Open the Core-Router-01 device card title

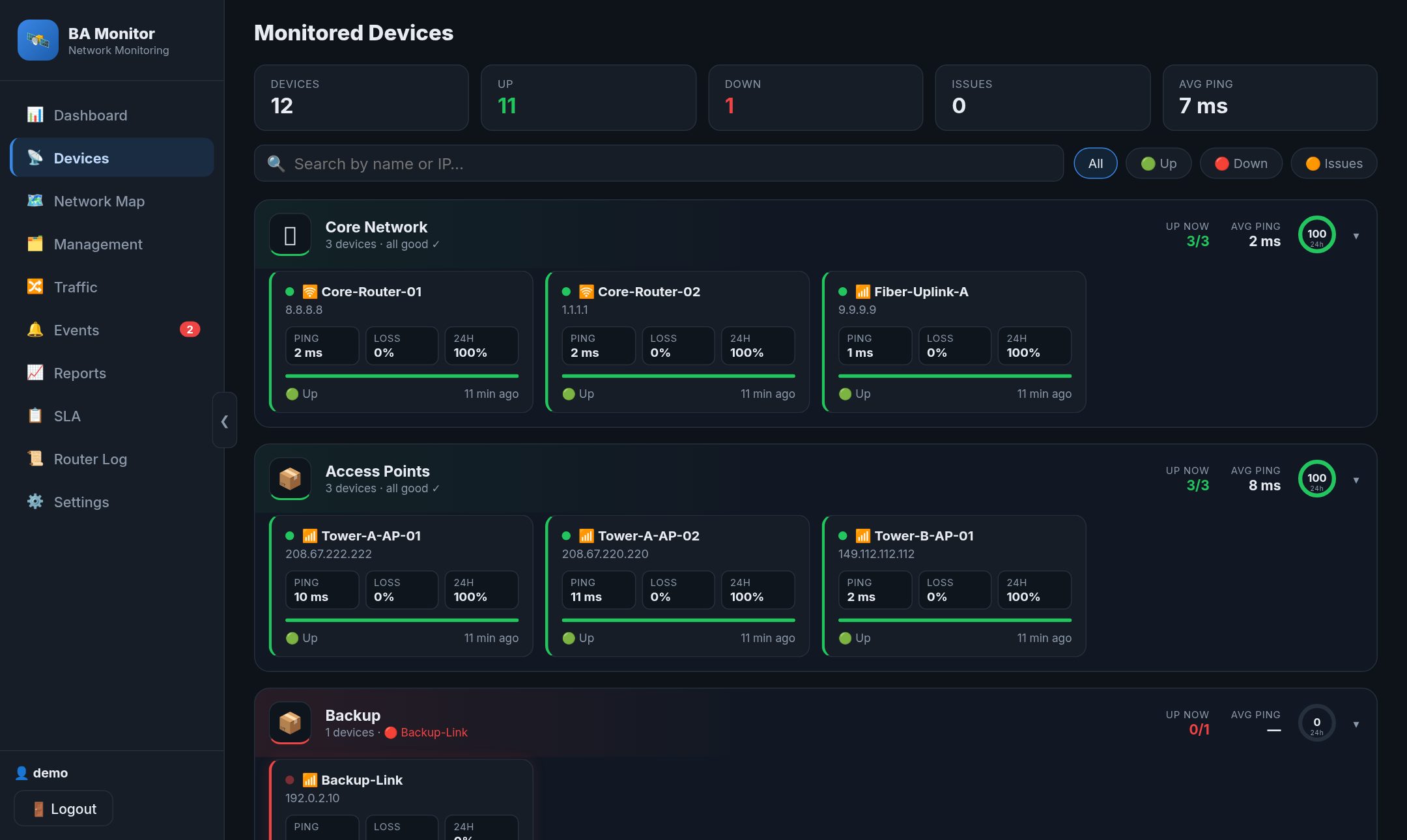(x=371, y=292)
